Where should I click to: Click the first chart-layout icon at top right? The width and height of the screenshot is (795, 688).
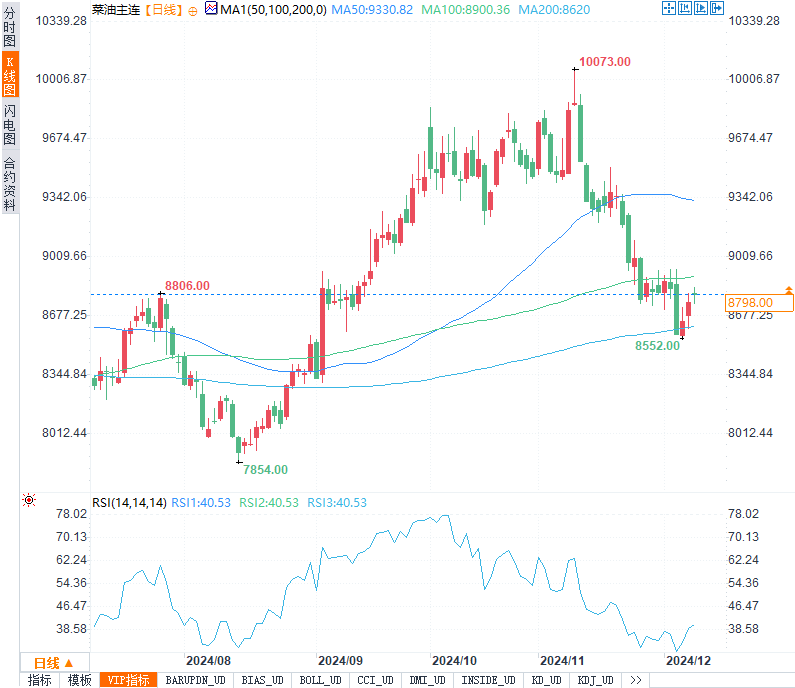coord(668,9)
